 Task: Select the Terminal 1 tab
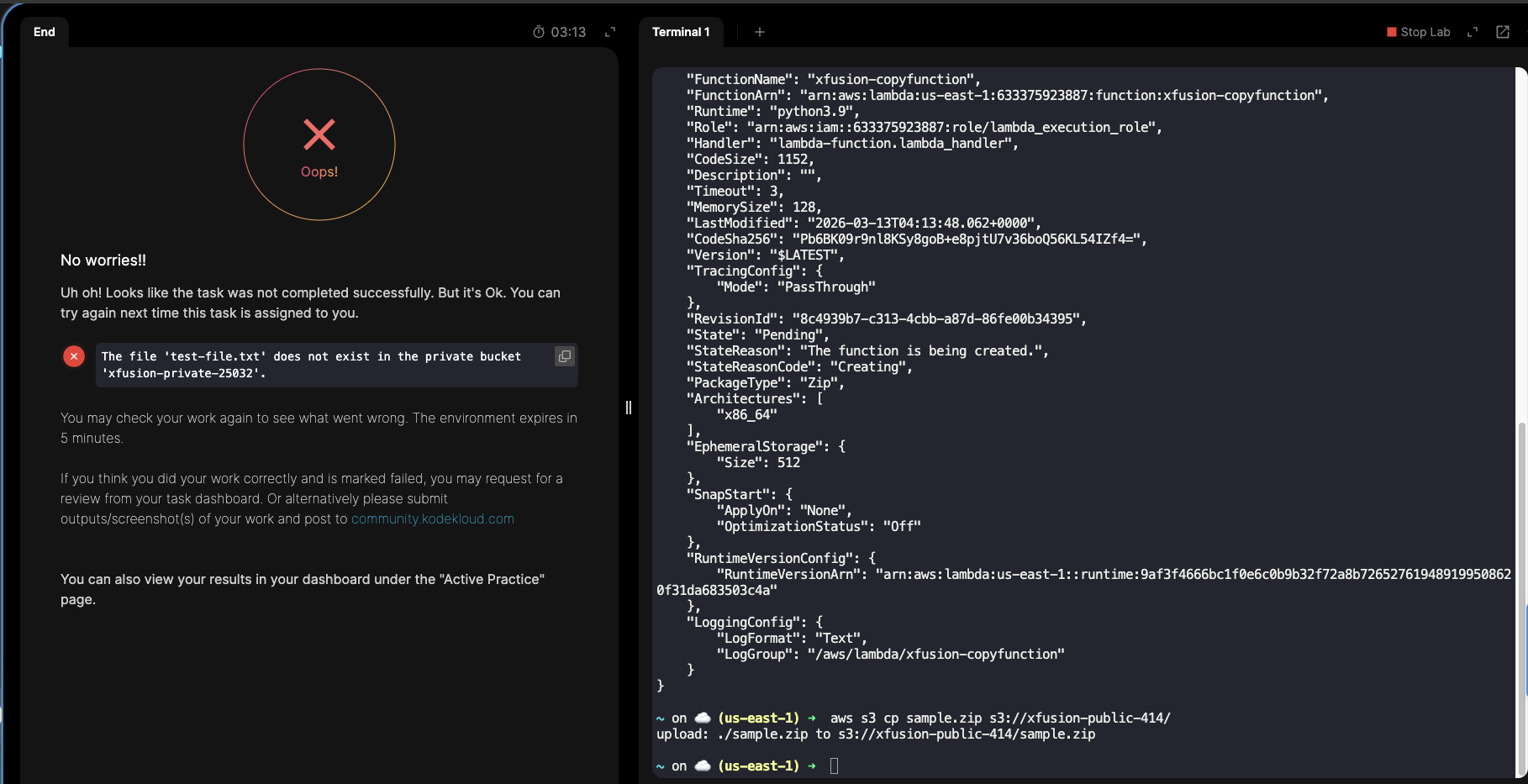(681, 32)
